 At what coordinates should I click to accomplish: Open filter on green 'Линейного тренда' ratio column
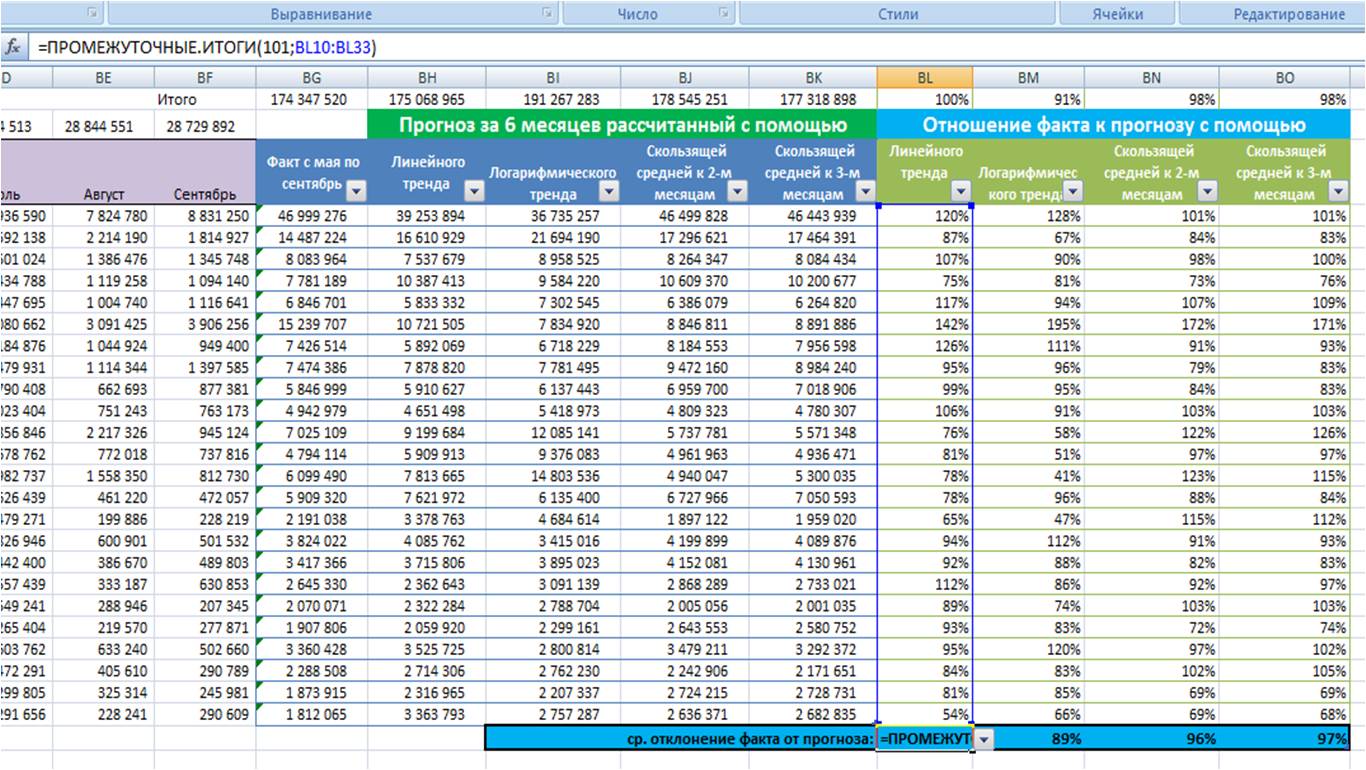[x=960, y=191]
